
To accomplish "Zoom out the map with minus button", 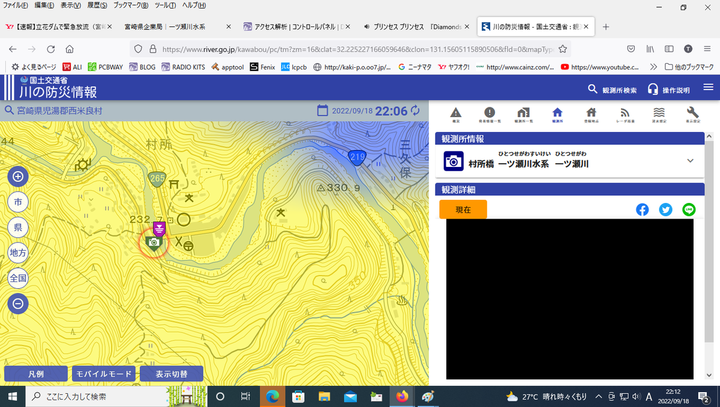I will pos(18,303).
